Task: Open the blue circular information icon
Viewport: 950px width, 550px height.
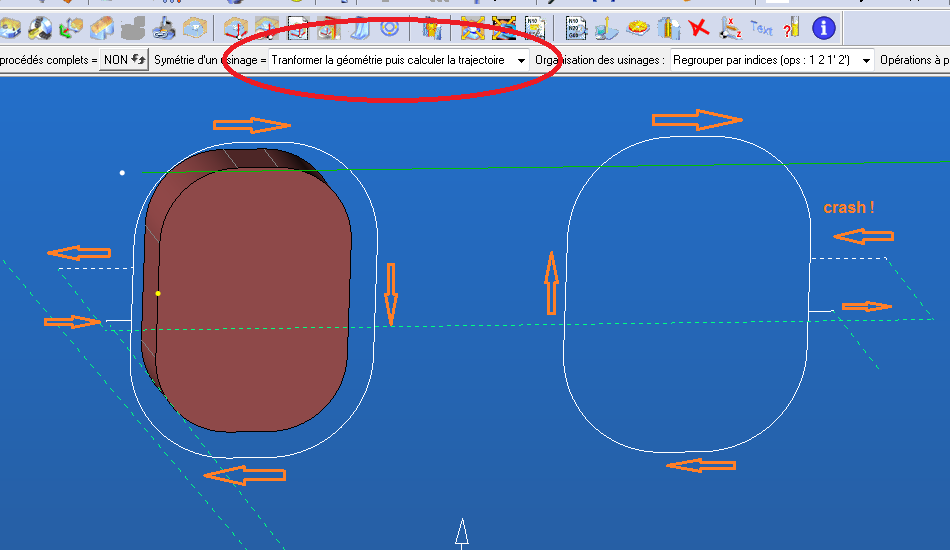Action: point(823,28)
